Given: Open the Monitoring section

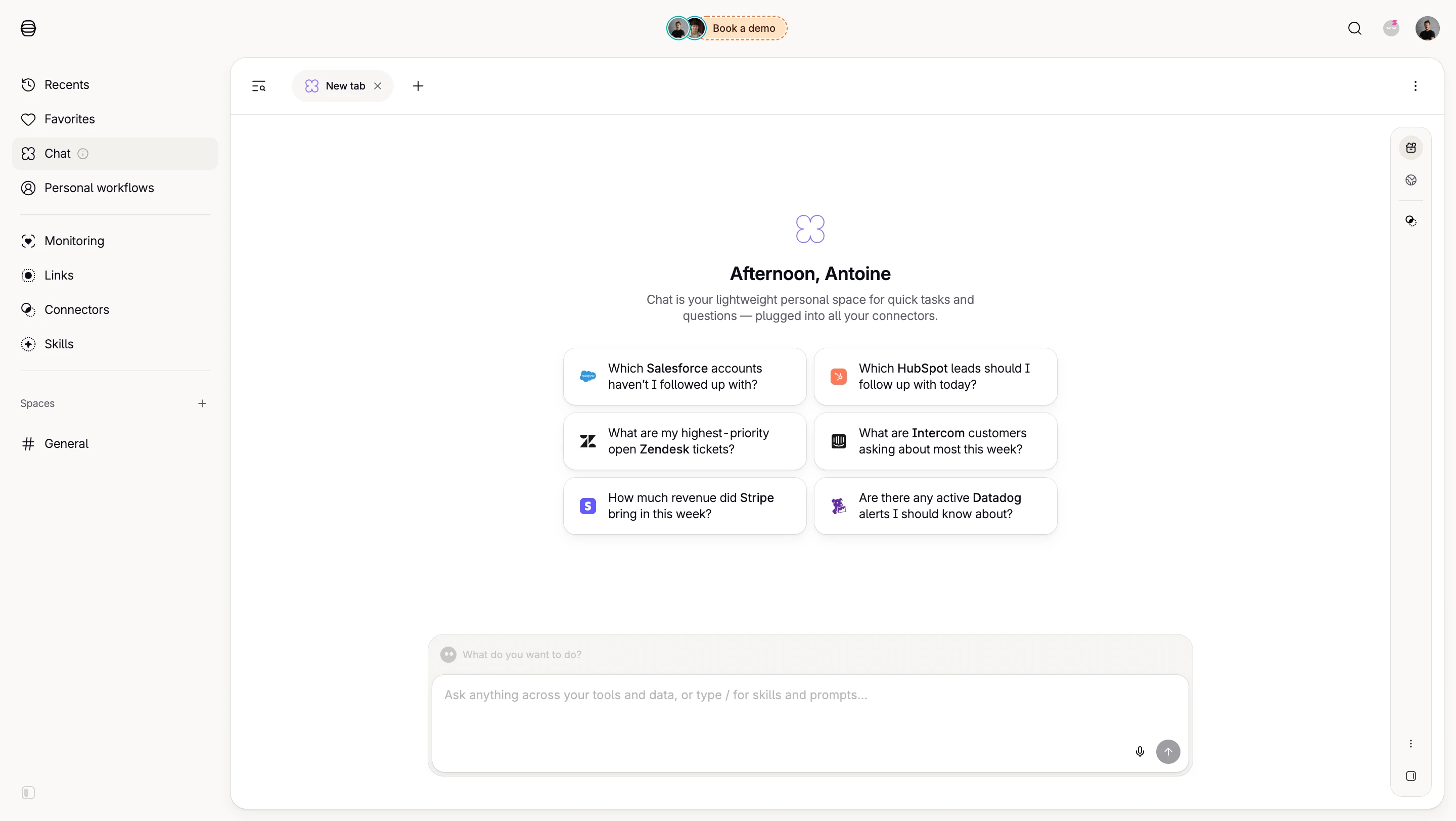Looking at the screenshot, I should (x=115, y=241).
